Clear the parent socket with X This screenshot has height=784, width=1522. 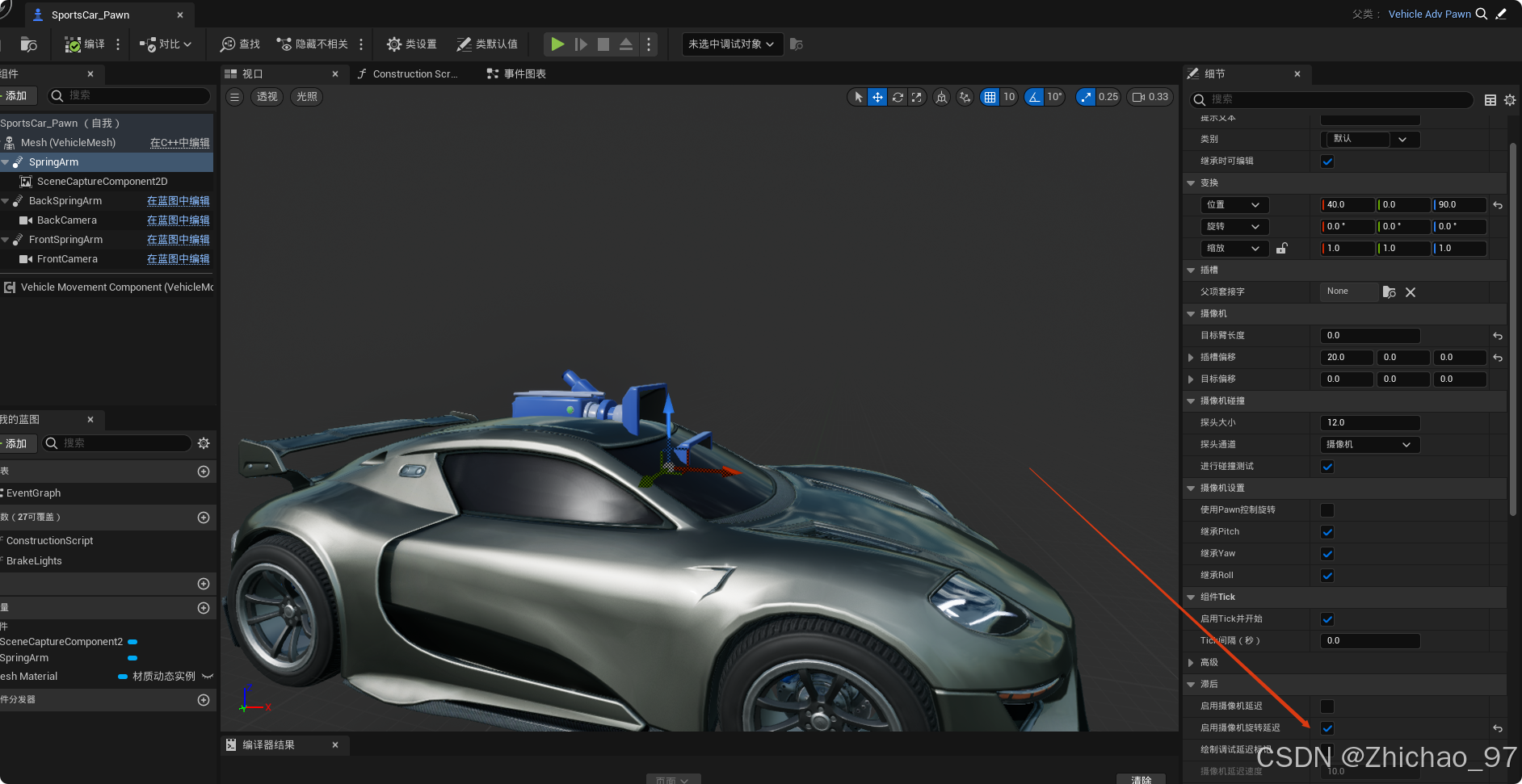[x=1411, y=292]
